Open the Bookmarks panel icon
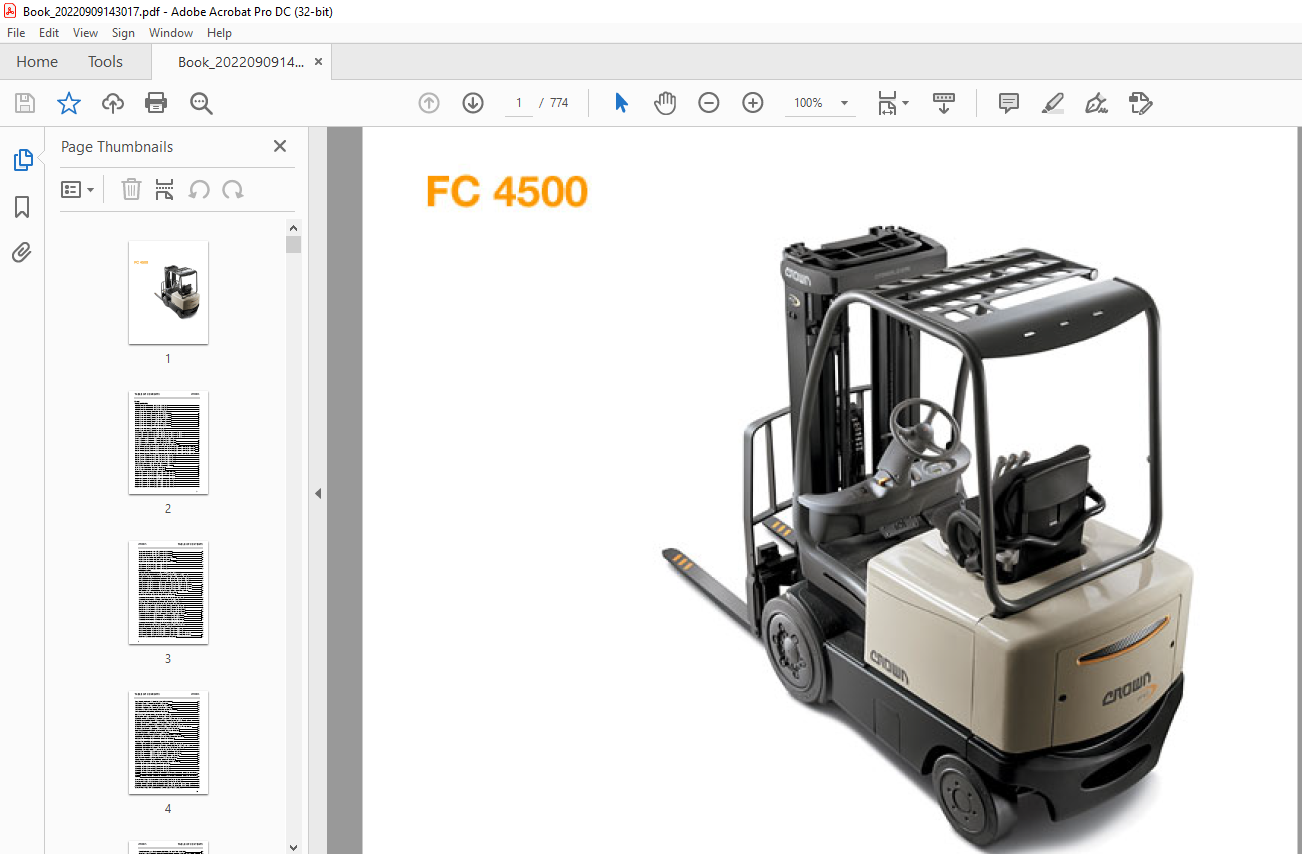 pyautogui.click(x=22, y=207)
